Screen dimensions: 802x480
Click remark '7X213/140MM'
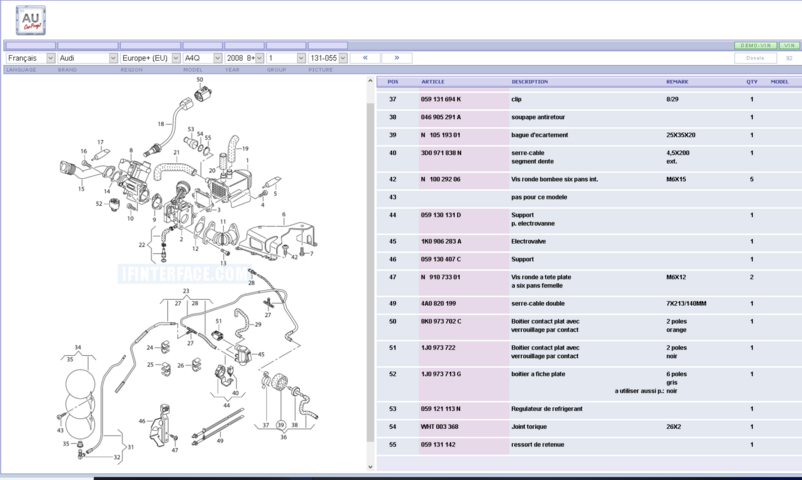point(686,303)
